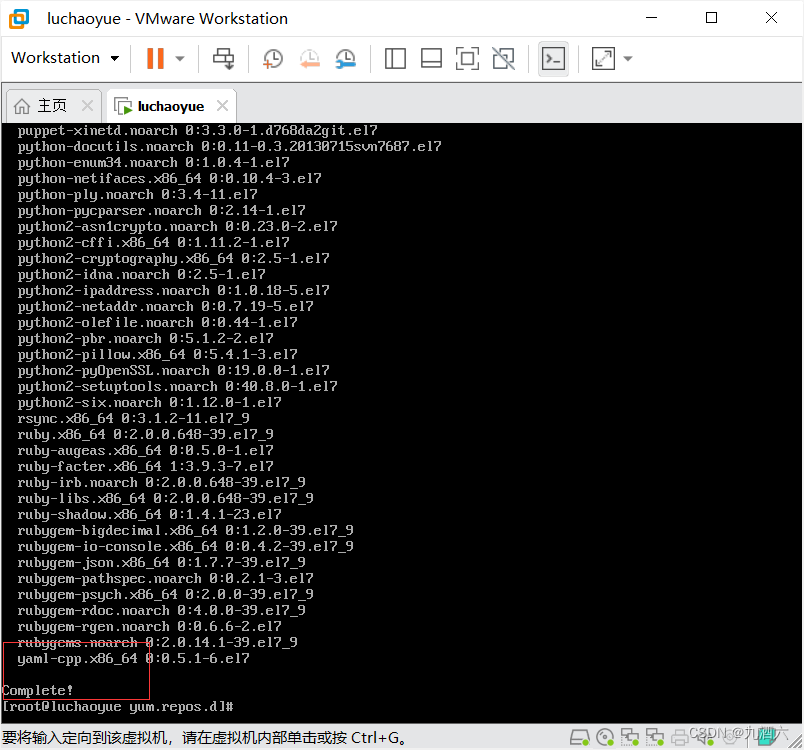This screenshot has height=750, width=804.
Task: Click the 'python-enum34.noarch' line
Action: [x=153, y=163]
